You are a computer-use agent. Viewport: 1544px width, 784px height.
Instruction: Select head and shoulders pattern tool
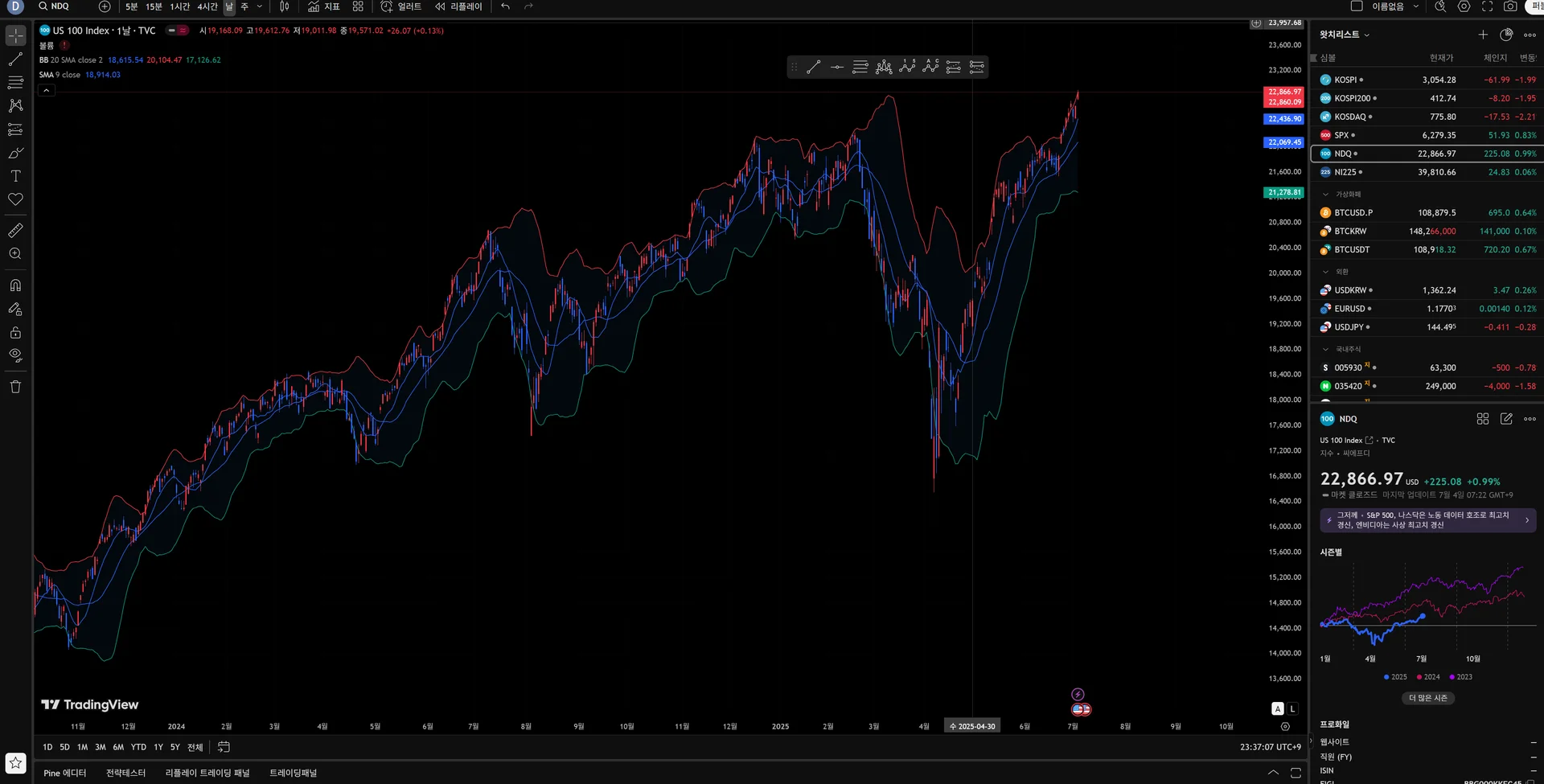883,68
